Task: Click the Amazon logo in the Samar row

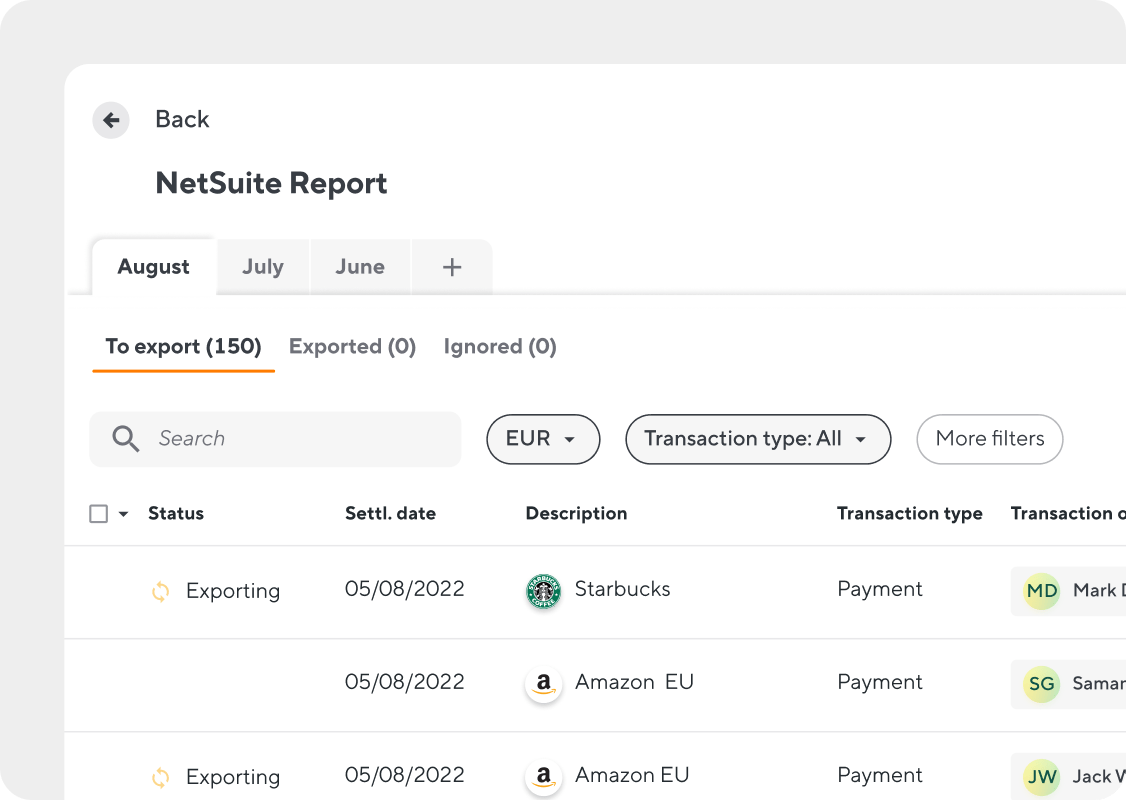Action: point(544,684)
